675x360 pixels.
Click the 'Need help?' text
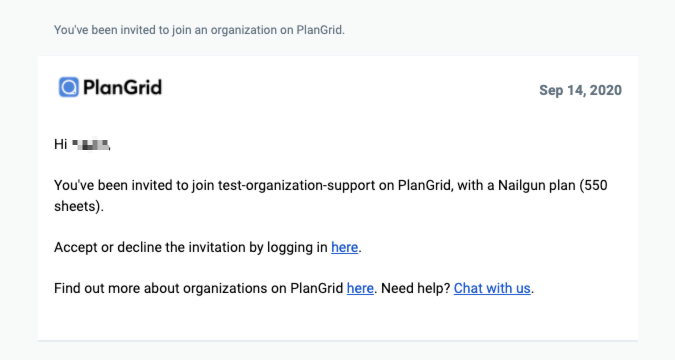click(x=415, y=288)
